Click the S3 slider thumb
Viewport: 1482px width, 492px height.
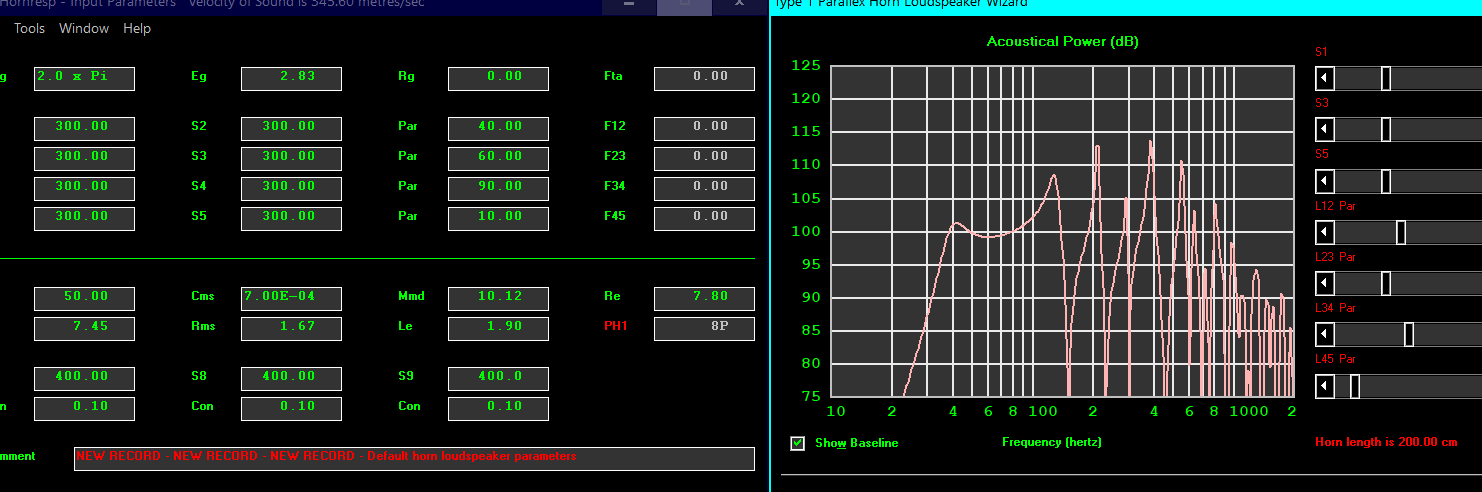click(x=1386, y=129)
